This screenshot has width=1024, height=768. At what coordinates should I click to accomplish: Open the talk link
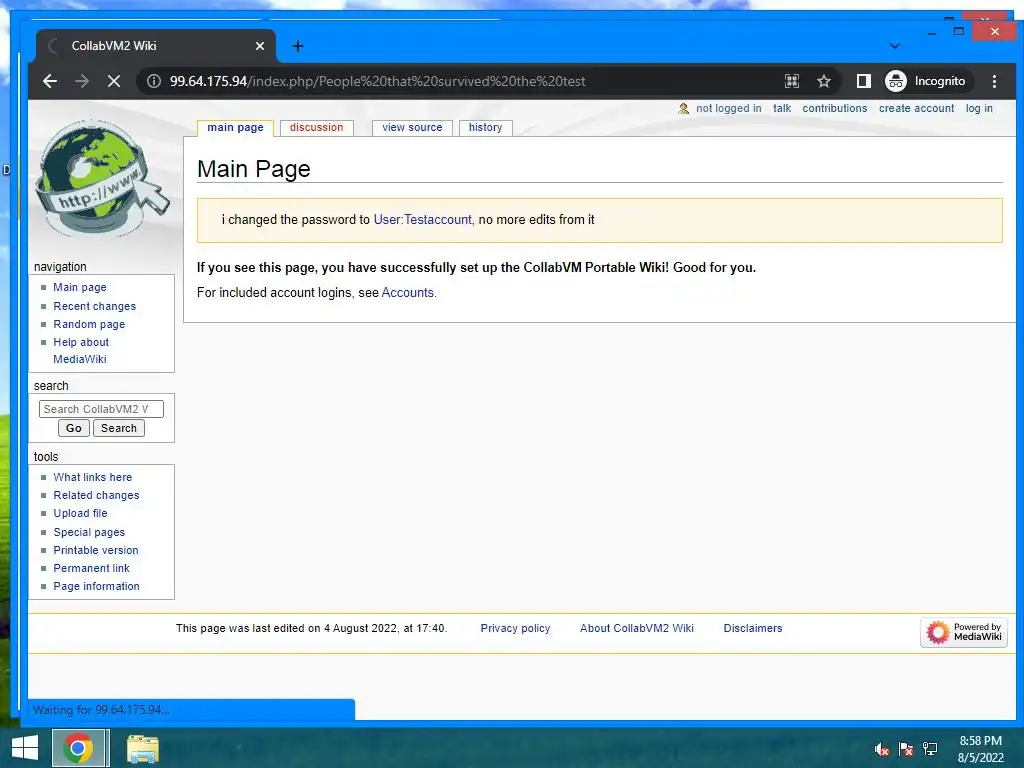click(x=782, y=108)
